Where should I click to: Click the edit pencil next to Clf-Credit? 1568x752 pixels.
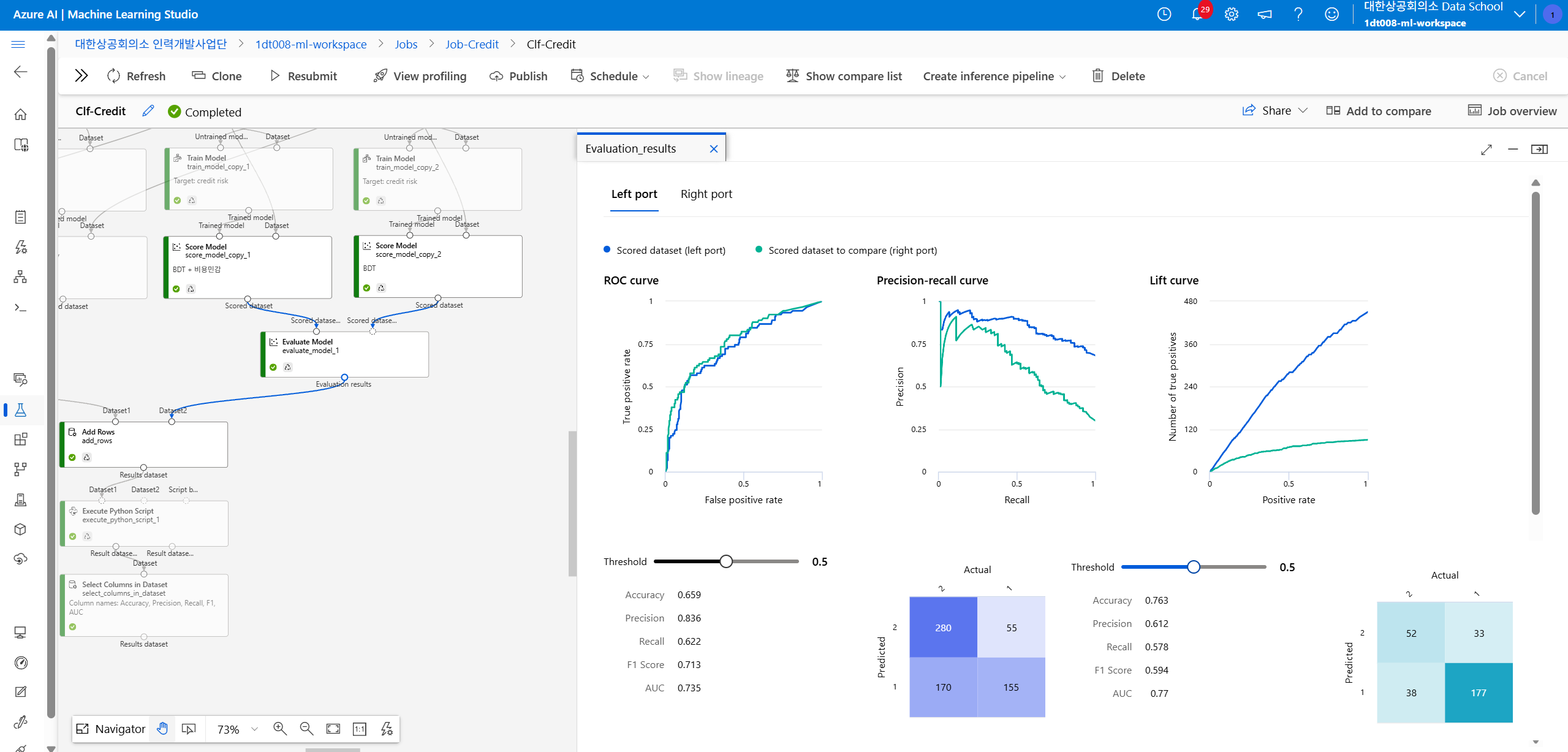[148, 111]
